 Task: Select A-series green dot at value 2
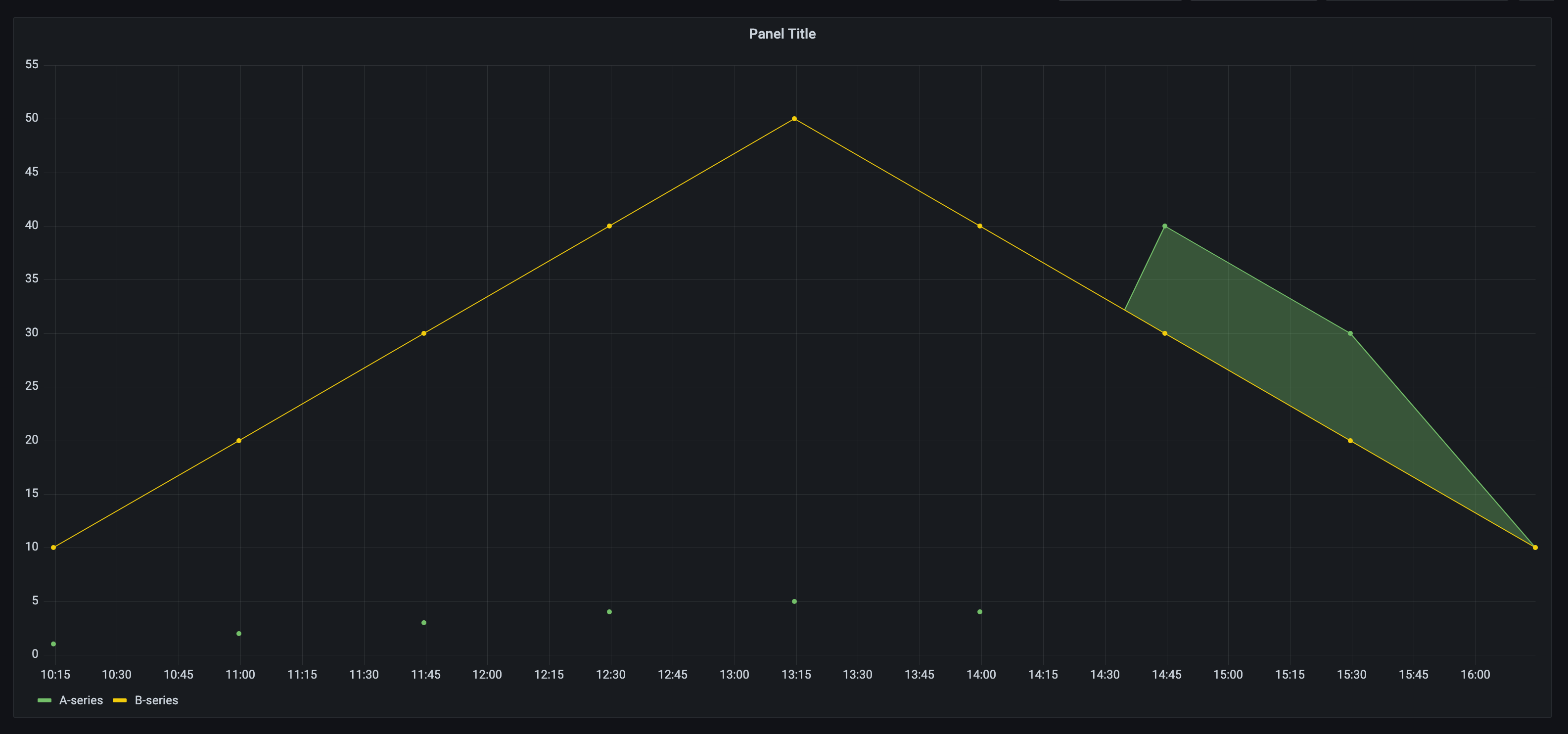click(238, 634)
